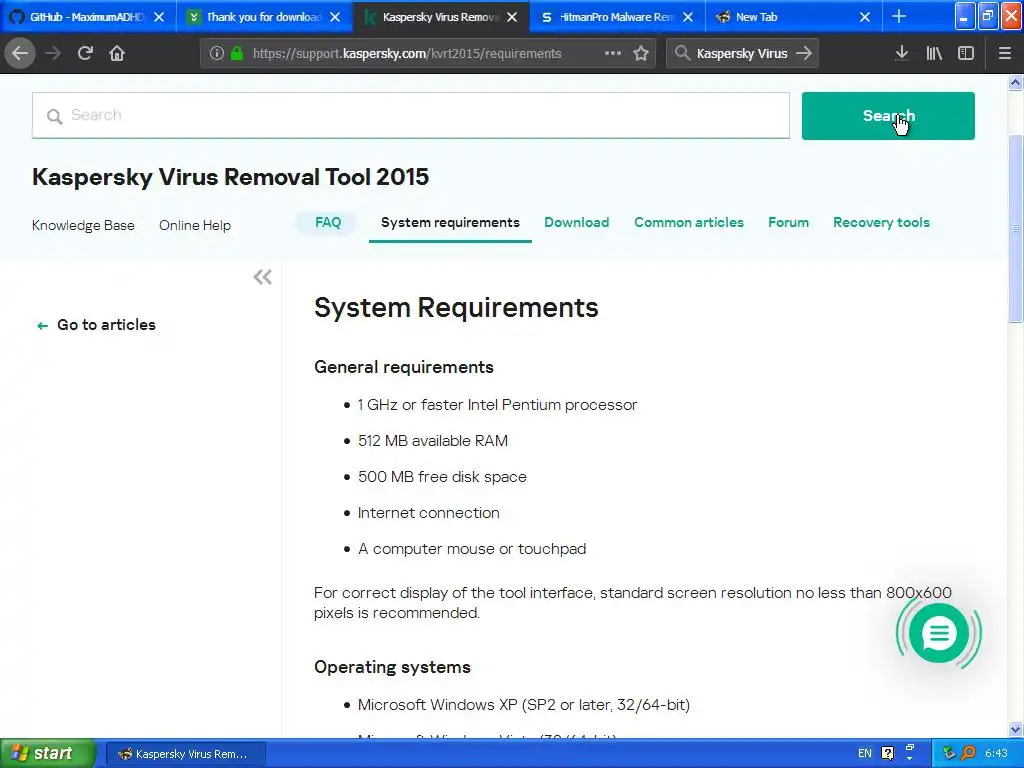Image resolution: width=1024 pixels, height=768 pixels.
Task: Click Go to articles link
Action: click(x=97, y=325)
